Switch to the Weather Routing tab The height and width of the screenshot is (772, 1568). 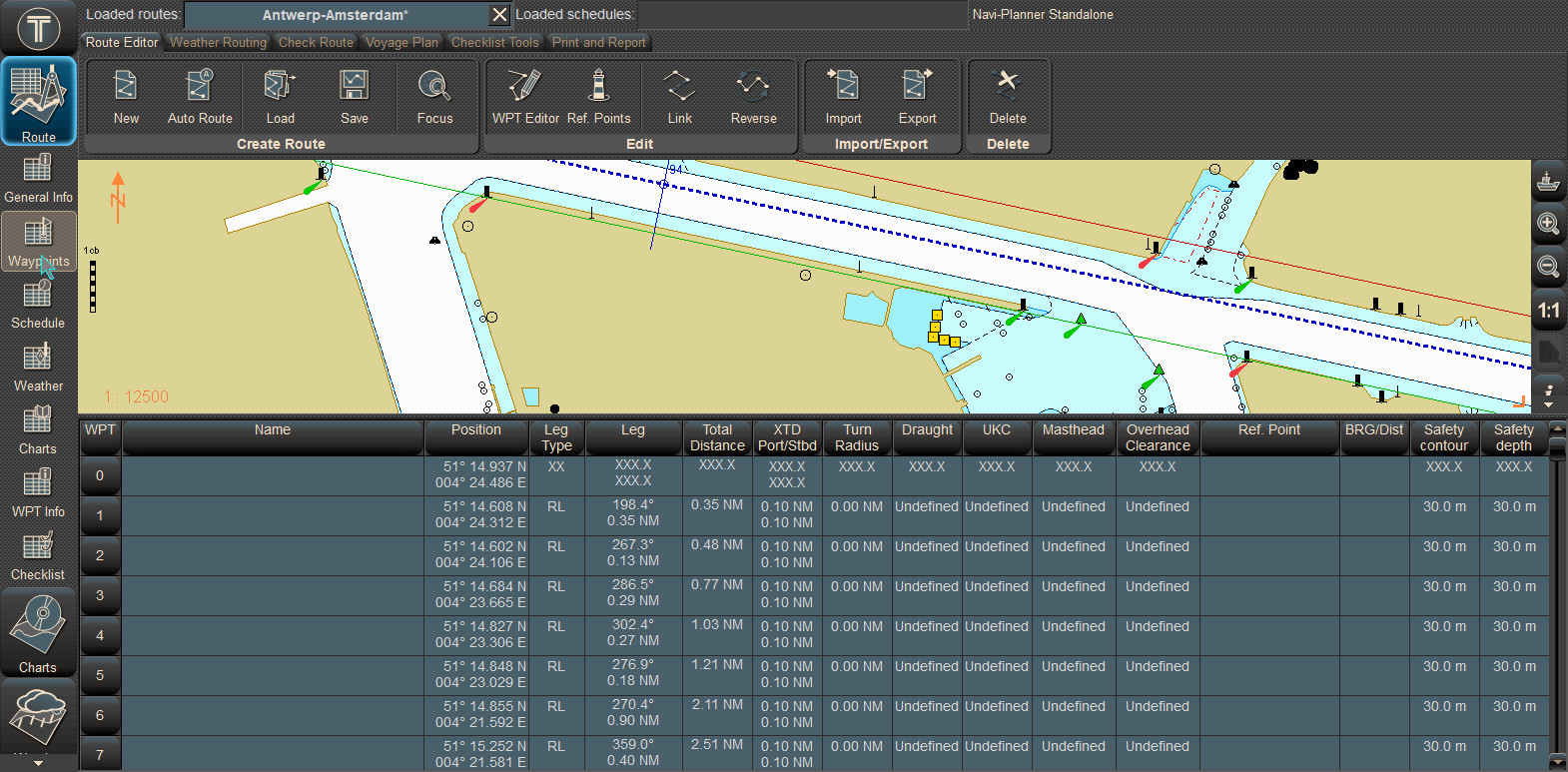click(x=218, y=42)
